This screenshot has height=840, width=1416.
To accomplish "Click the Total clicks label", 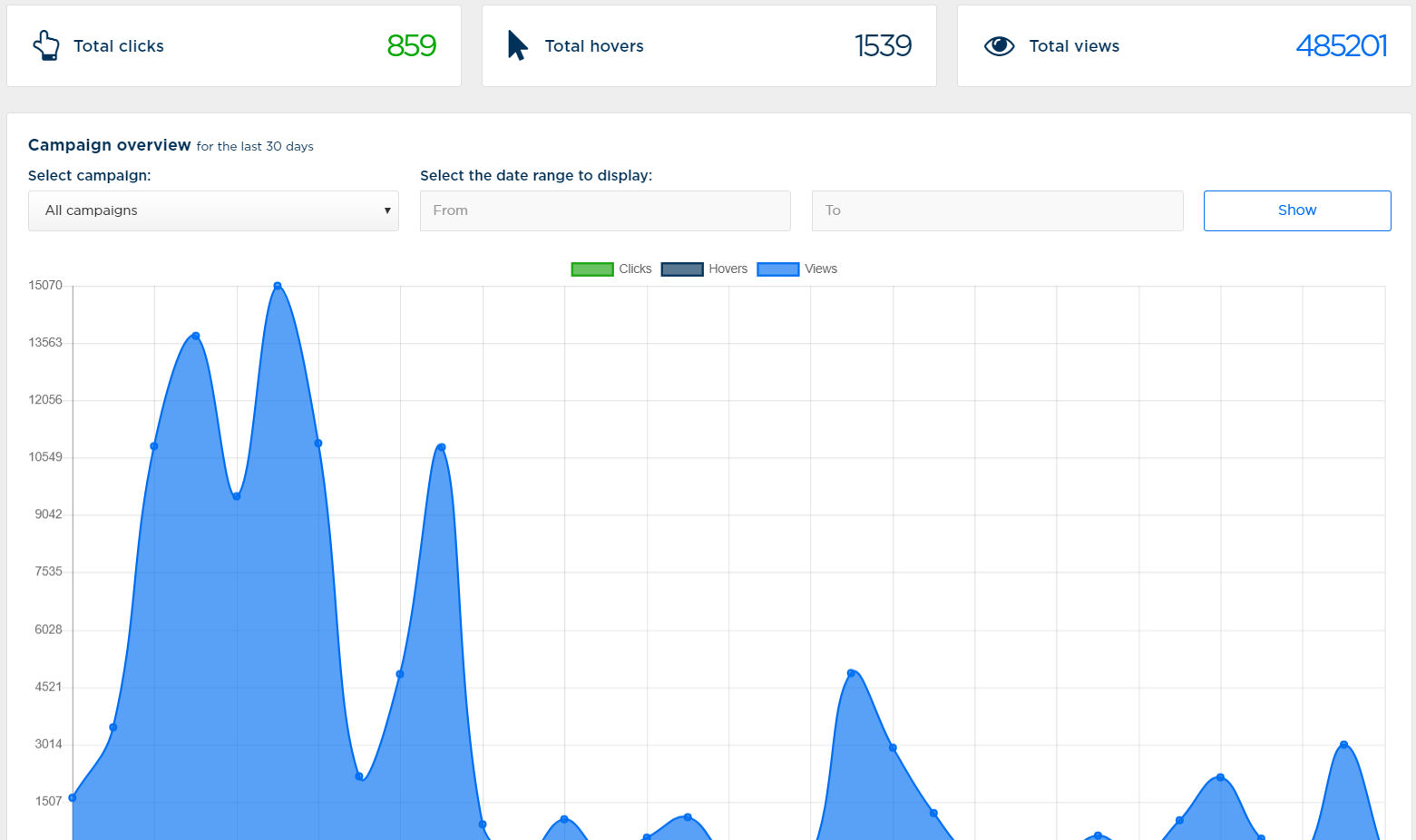I will pyautogui.click(x=119, y=46).
